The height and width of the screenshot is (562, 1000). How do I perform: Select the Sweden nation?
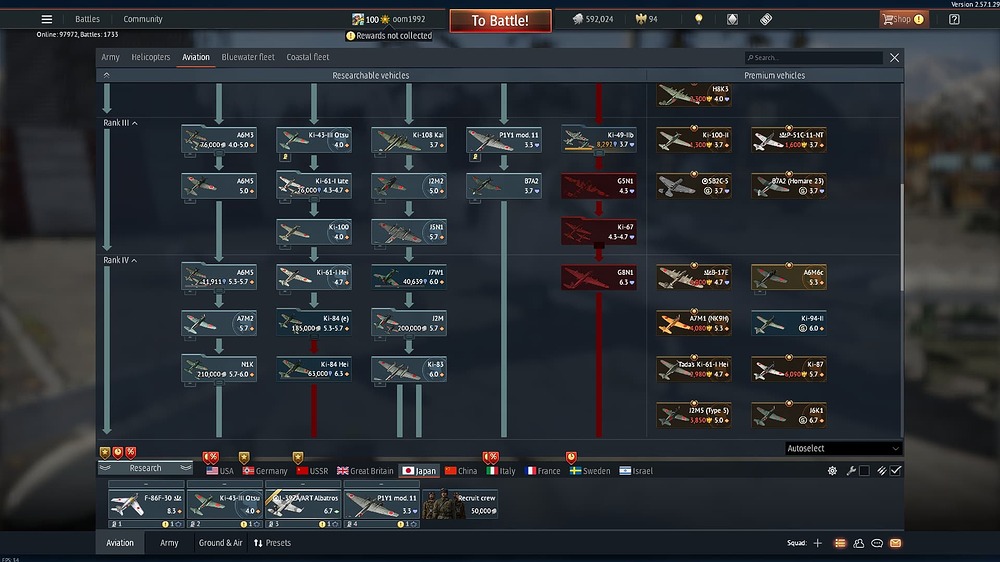pos(590,471)
